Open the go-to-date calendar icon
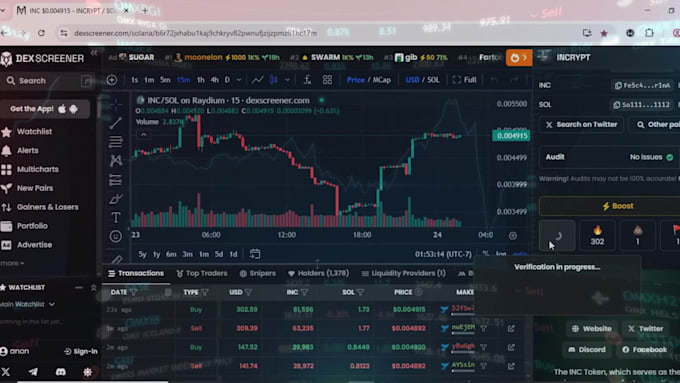Screen dimensions: 680x383 [x=255, y=254]
